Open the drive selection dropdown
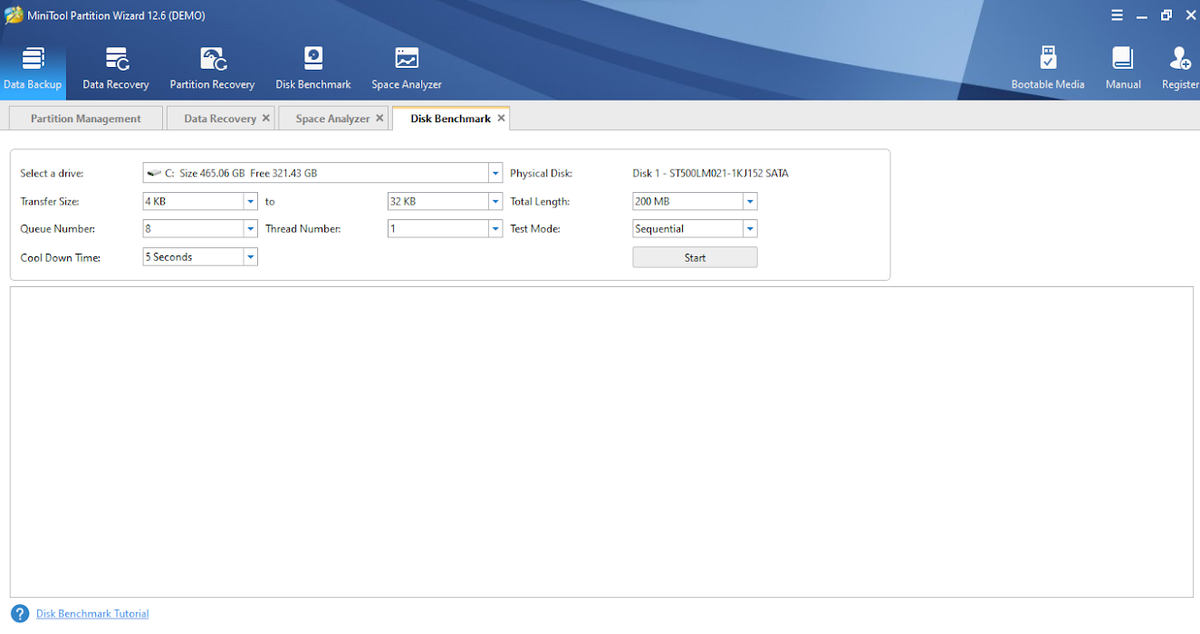 (495, 172)
